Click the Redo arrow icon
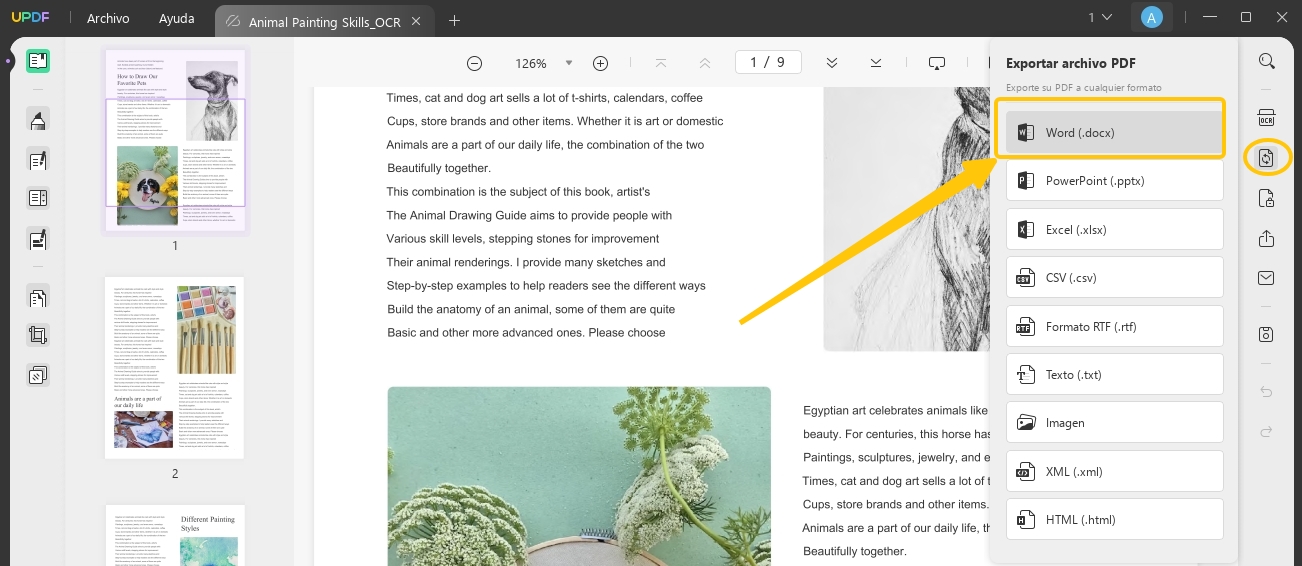 point(1267,431)
